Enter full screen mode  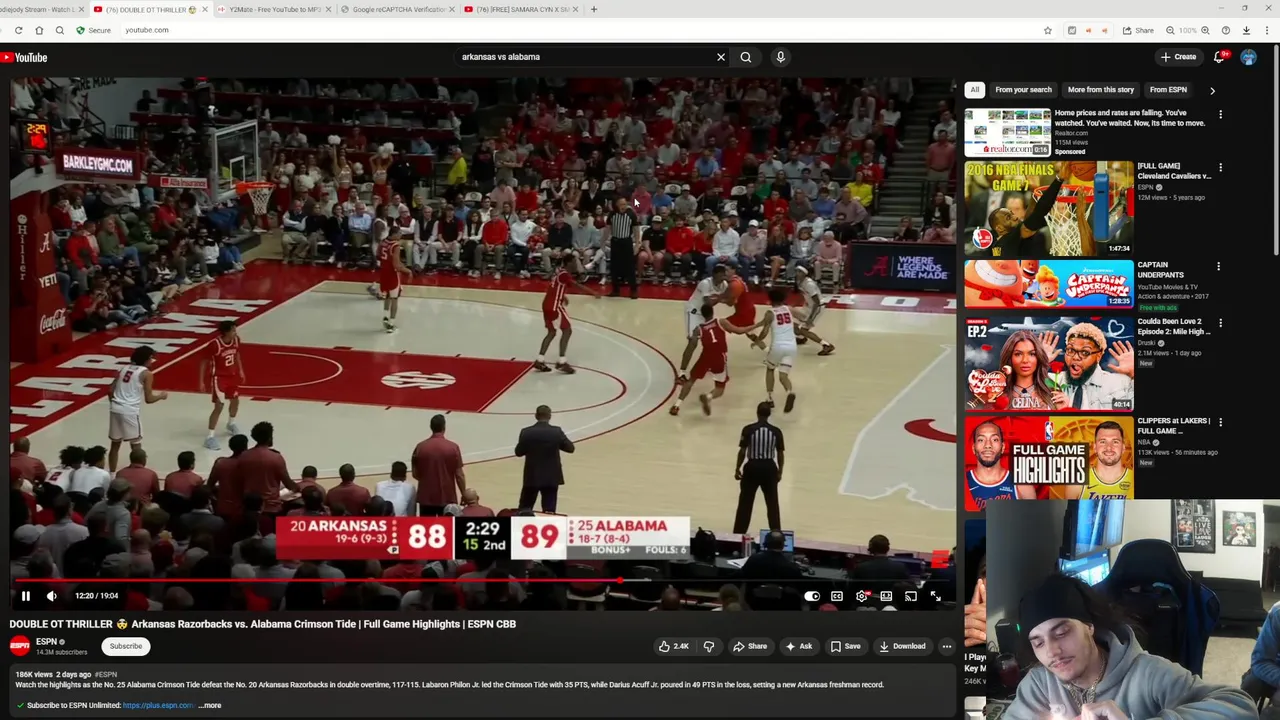coord(936,596)
